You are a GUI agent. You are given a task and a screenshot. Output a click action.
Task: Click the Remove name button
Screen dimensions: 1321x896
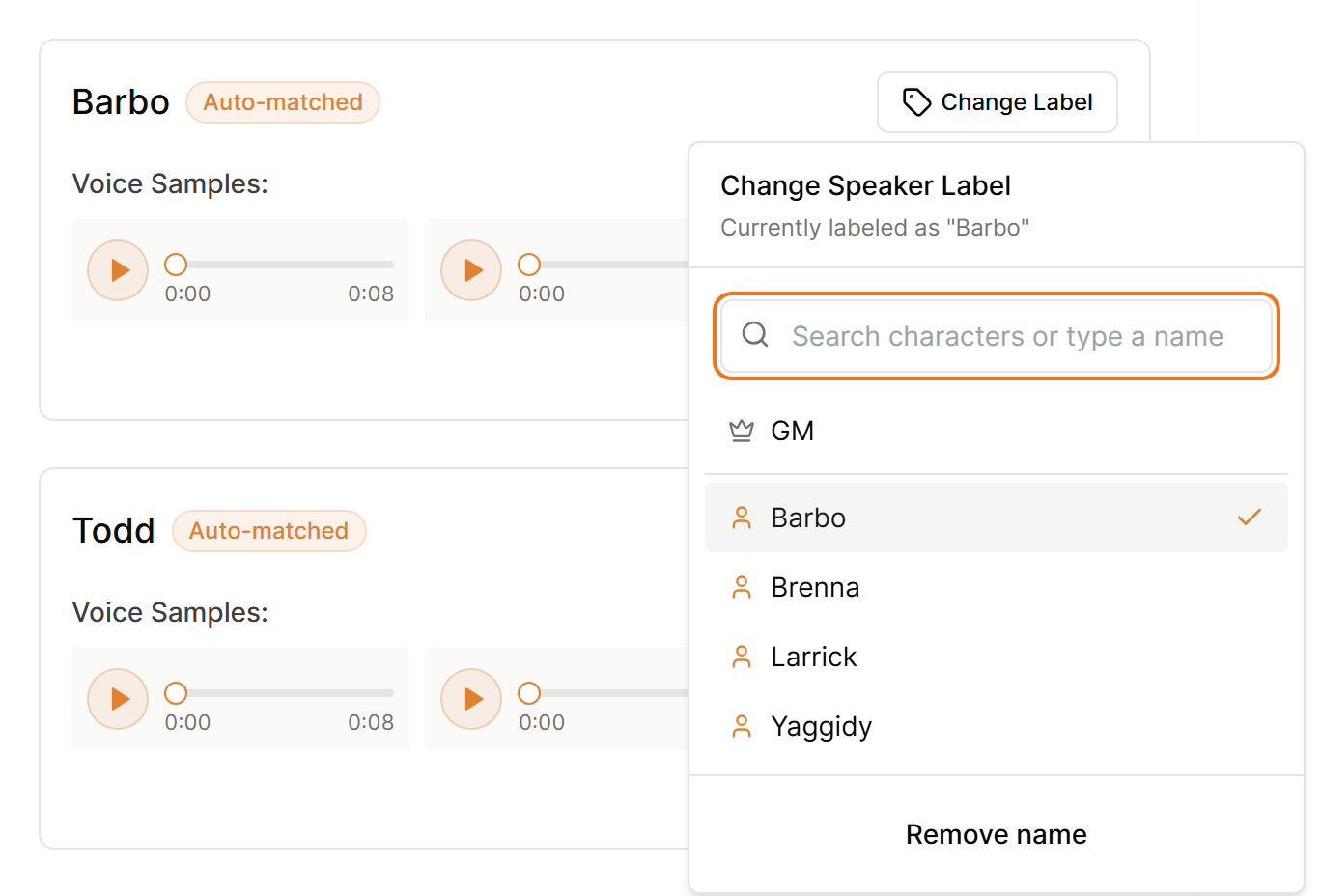tap(997, 834)
